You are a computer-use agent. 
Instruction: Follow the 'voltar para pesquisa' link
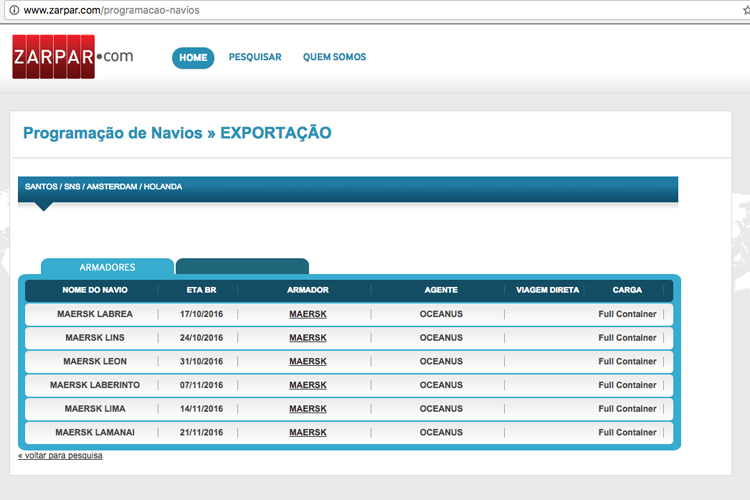coord(60,456)
